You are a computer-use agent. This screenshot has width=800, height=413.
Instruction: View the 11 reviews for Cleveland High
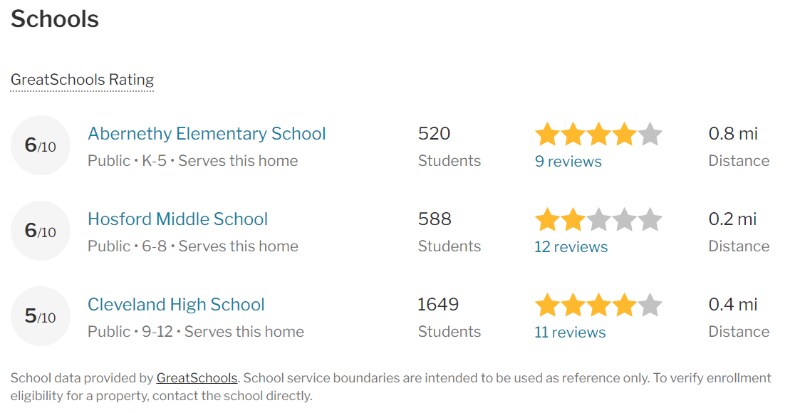coord(570,332)
